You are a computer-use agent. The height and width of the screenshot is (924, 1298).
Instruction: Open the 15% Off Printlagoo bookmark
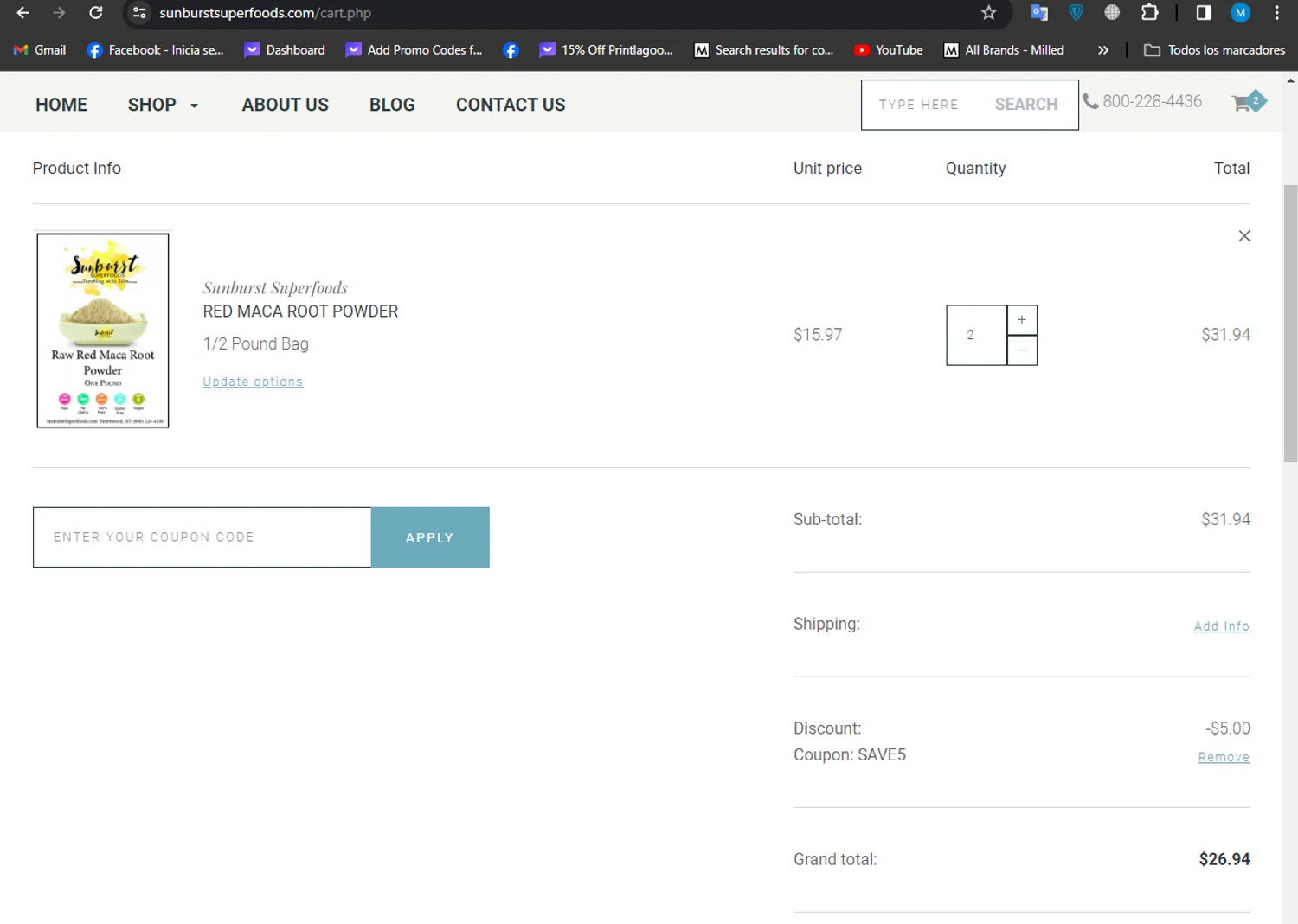point(607,50)
